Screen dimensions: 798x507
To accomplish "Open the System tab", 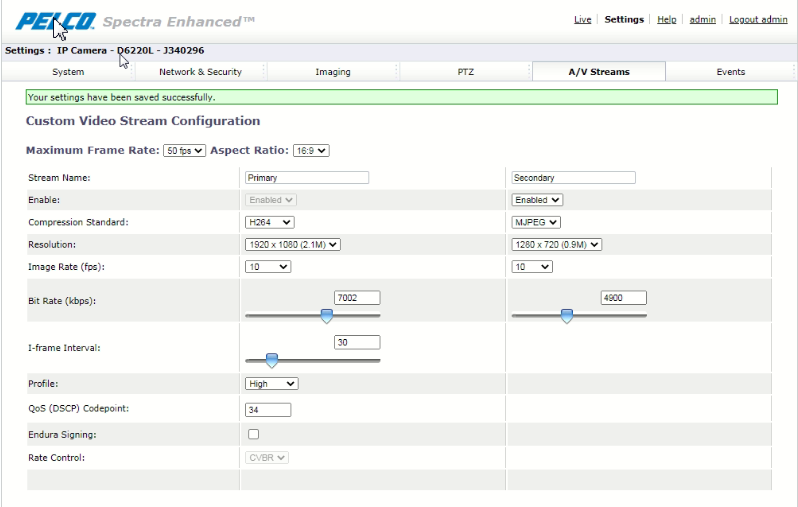I will pyautogui.click(x=68, y=72).
